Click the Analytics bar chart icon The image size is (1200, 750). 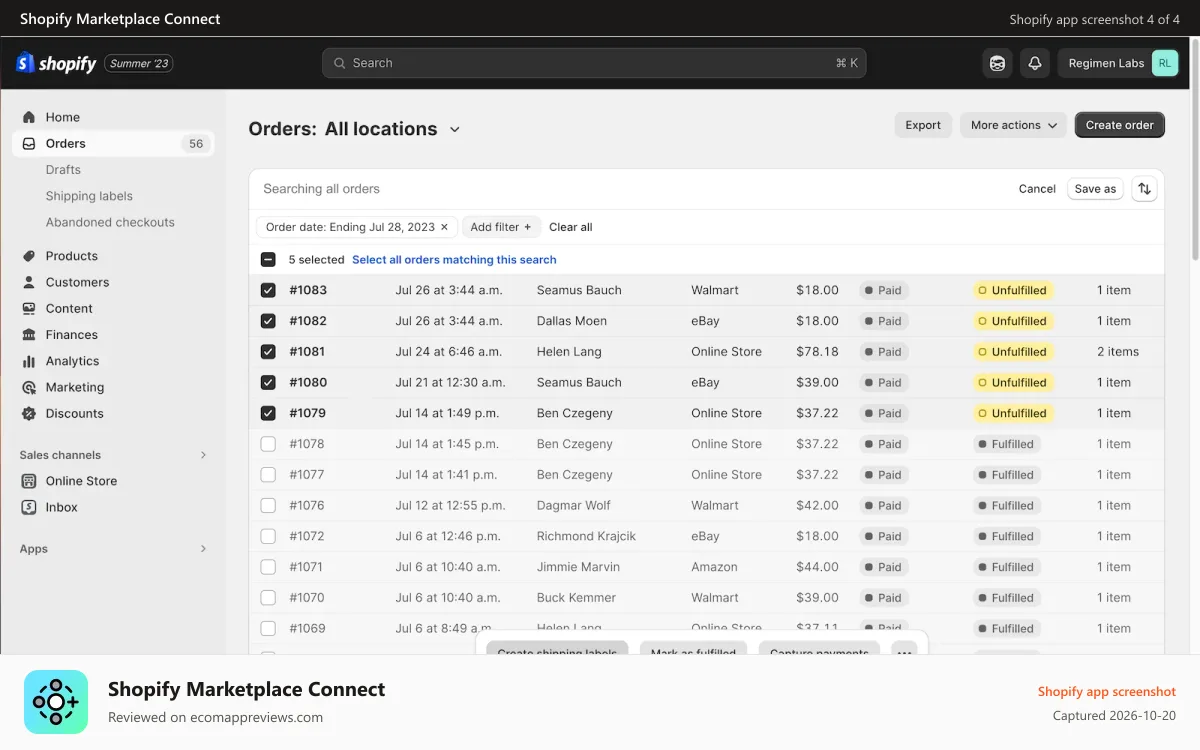tap(29, 361)
